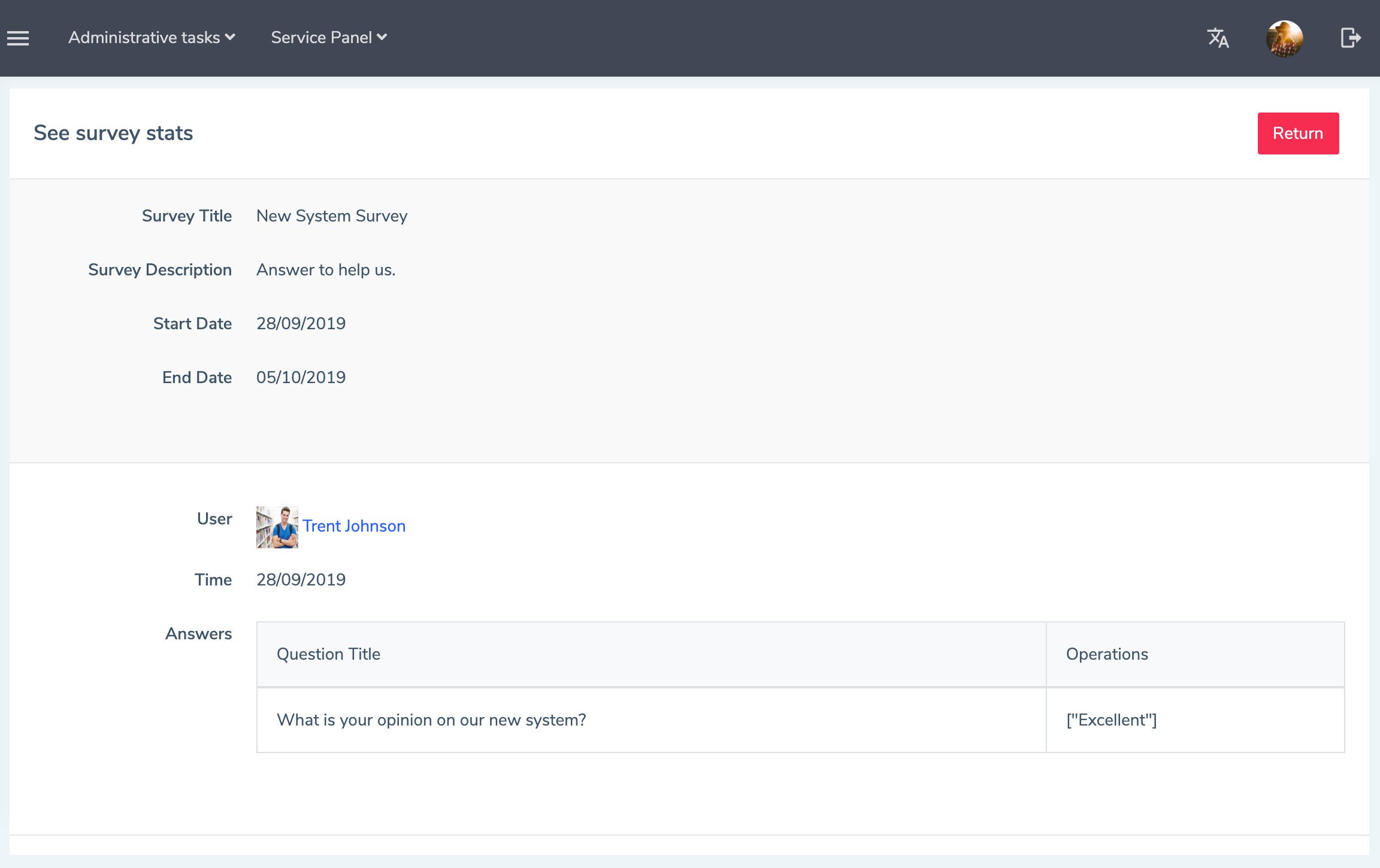Open Trent Johnson profile link
This screenshot has width=1380, height=868.
[354, 526]
